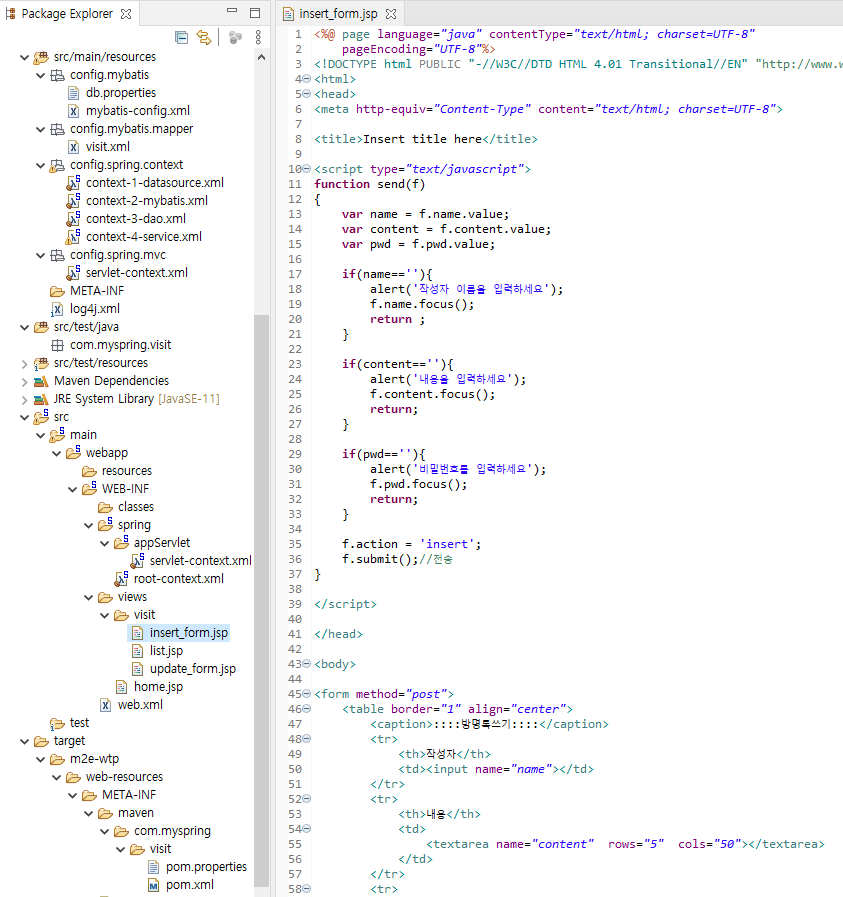843x897 pixels.
Task: Select the web-resources folder
Action: point(125,777)
